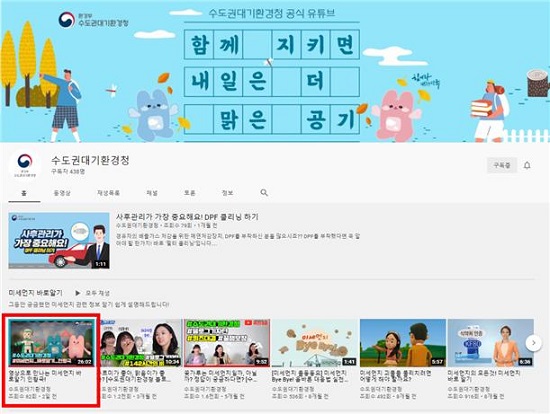
Task: Open the 미세먼지 바로알기 section title
Action: [35, 293]
